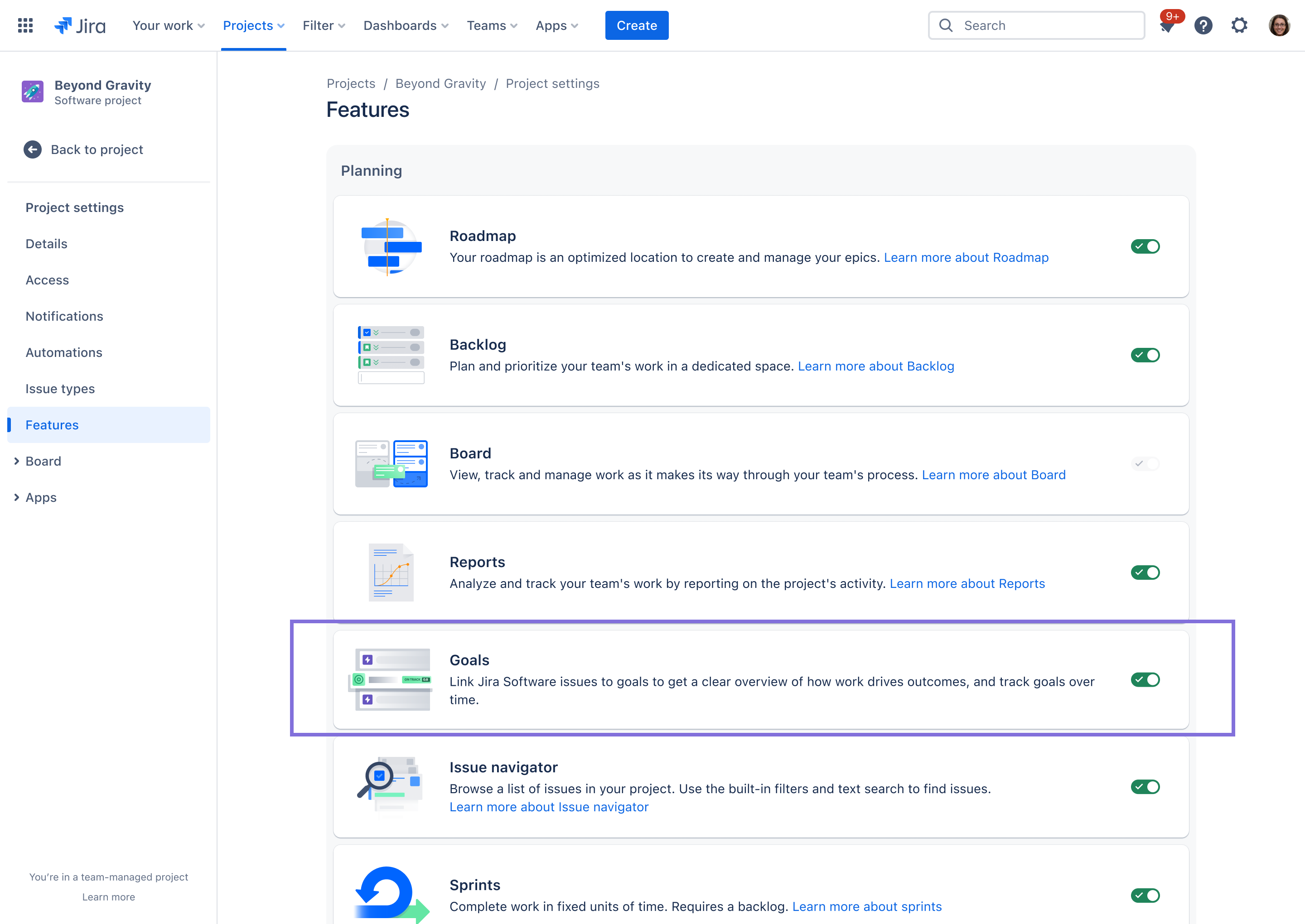1305x924 pixels.
Task: Open the Teams dropdown menu
Action: pos(492,26)
